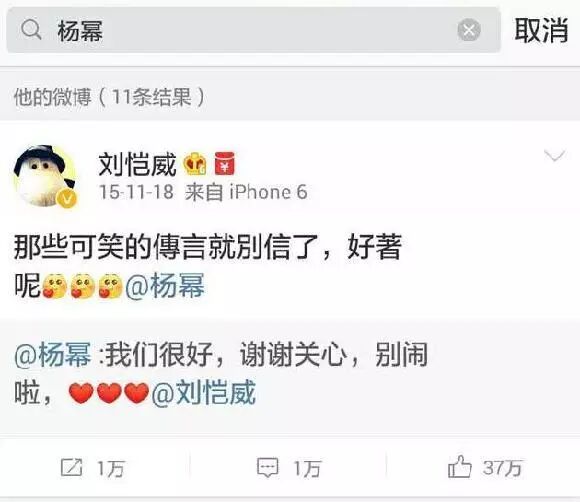Focus the search box containing 杨幂
Screen dimensions: 580x502
[x=253, y=30]
